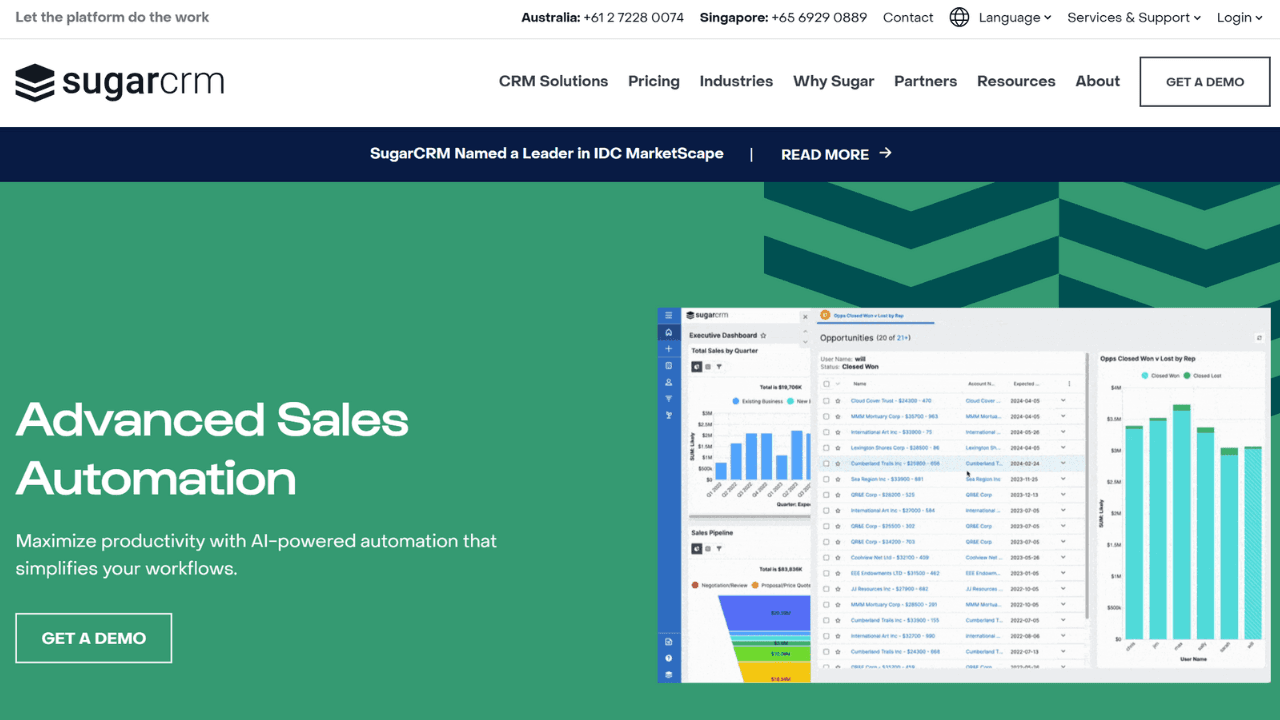This screenshot has width=1280, height=720.
Task: Check the QR&E Corp $28200 row checkbox
Action: (x=826, y=495)
